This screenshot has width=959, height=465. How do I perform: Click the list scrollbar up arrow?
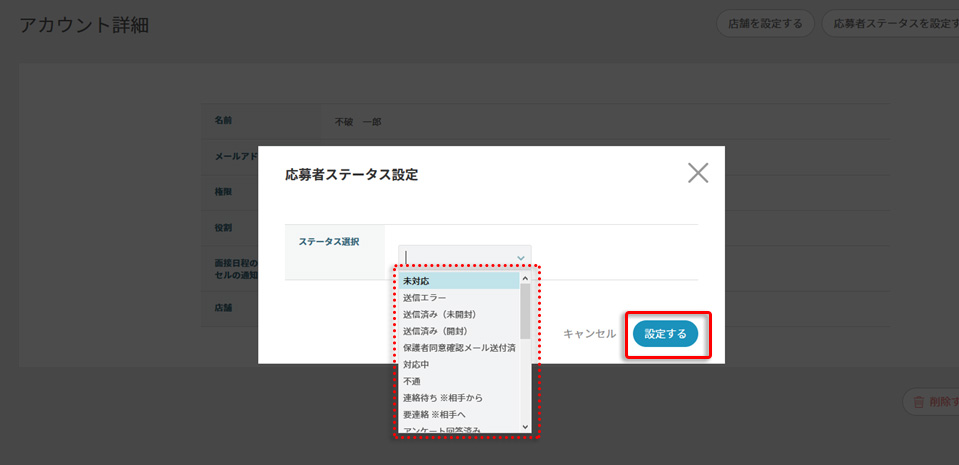[x=526, y=279]
